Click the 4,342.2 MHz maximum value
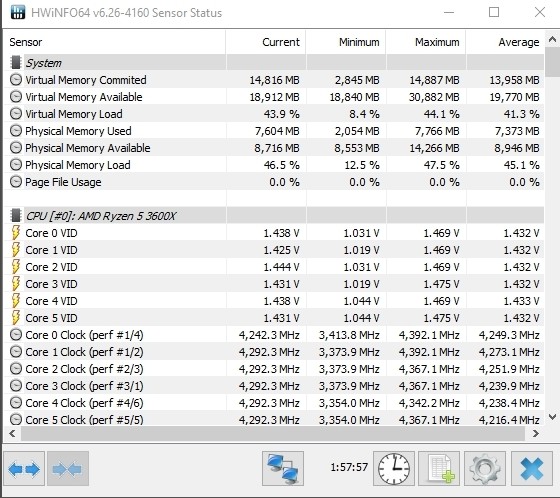 click(x=429, y=403)
